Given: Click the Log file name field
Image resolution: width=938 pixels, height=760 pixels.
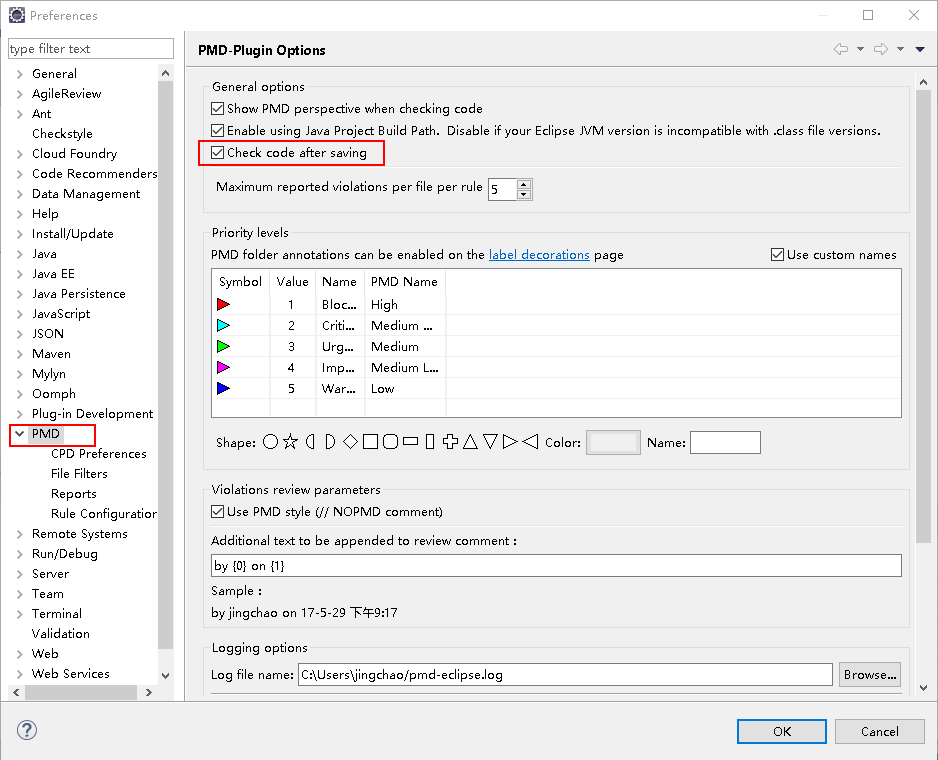Looking at the screenshot, I should point(565,674).
